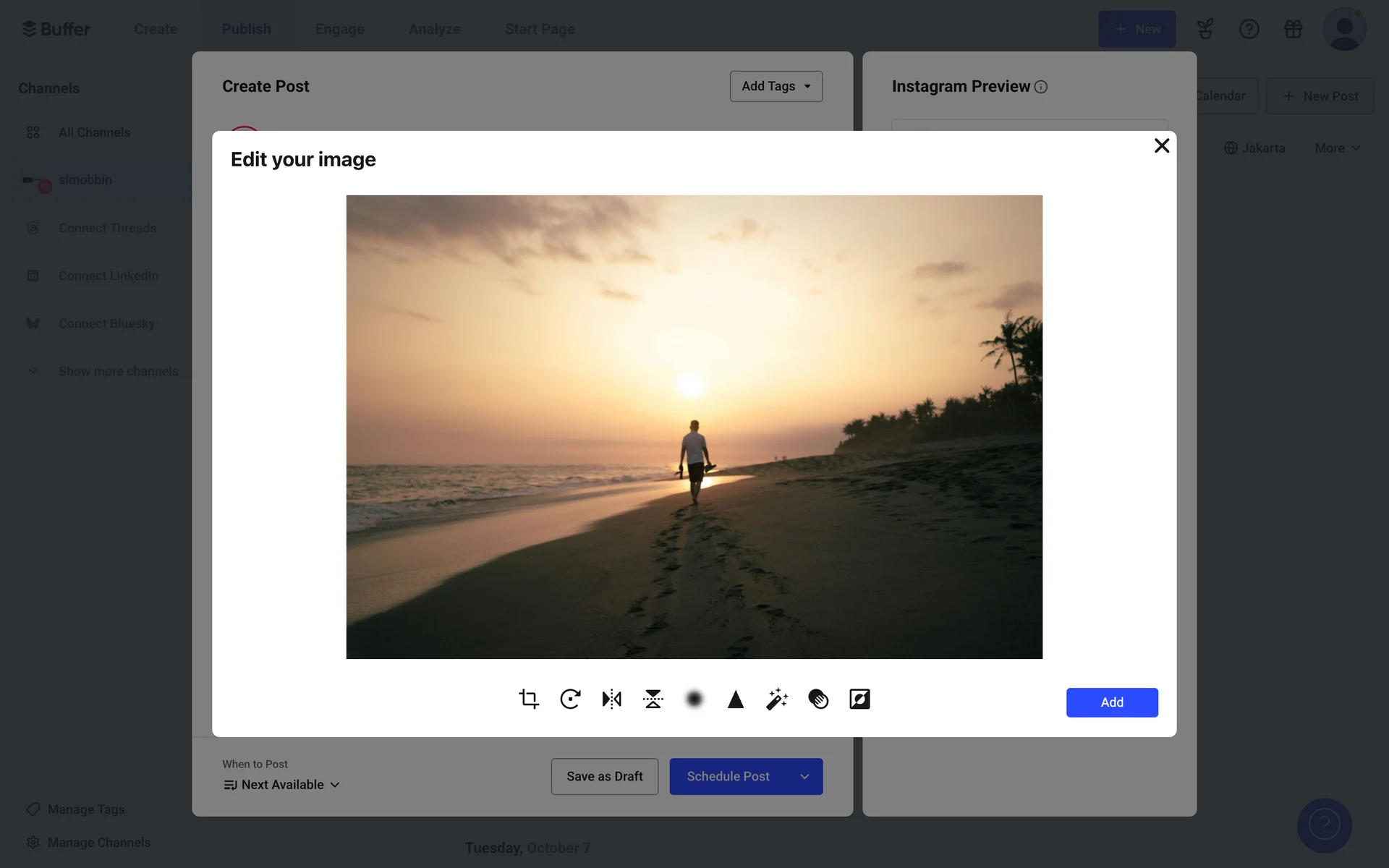Expand the Schedule Post arrow options
Screen dimensions: 1389x868
coord(804,776)
